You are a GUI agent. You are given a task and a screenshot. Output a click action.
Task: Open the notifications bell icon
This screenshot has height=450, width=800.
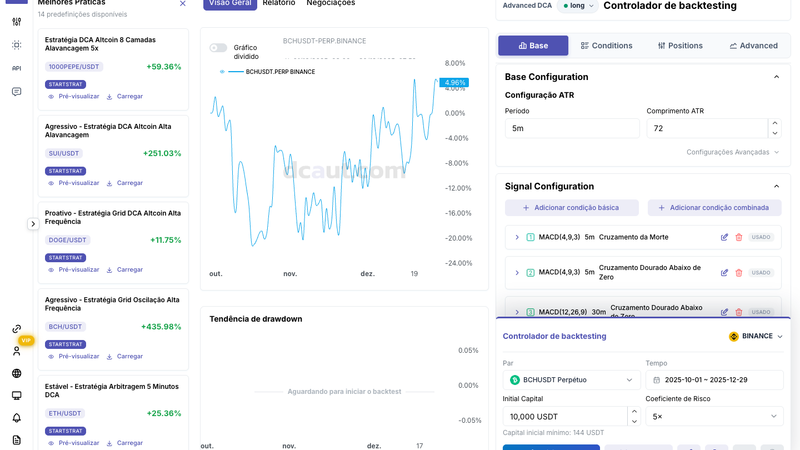16,418
